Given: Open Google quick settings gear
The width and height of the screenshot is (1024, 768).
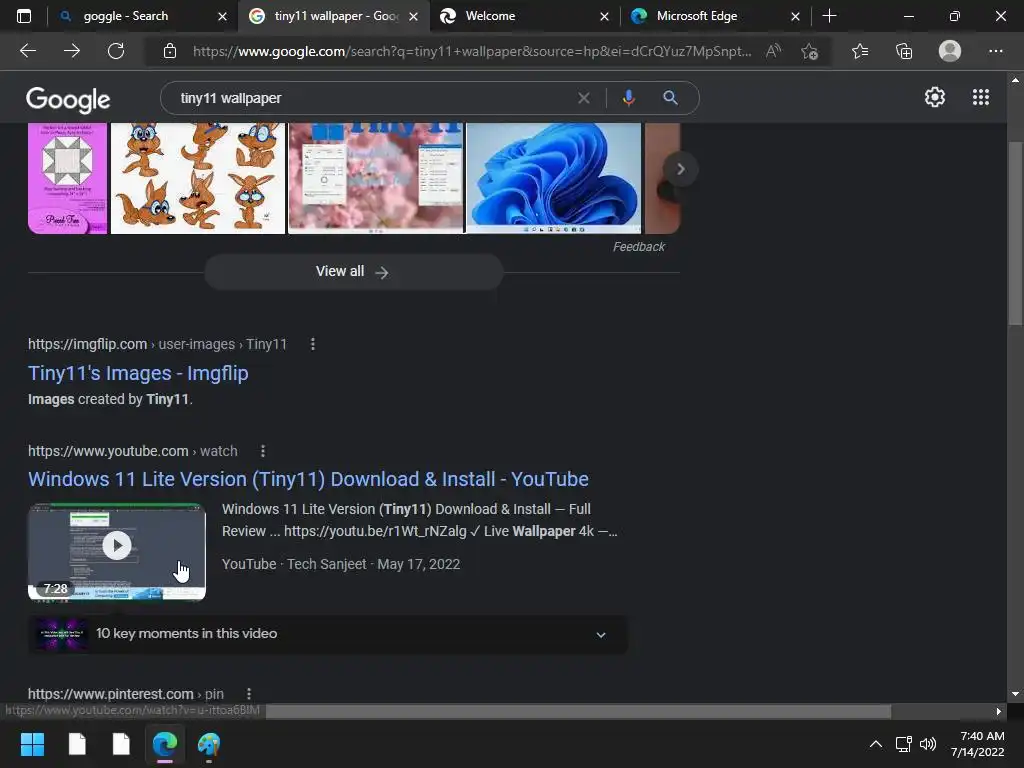Looking at the screenshot, I should pos(935,97).
